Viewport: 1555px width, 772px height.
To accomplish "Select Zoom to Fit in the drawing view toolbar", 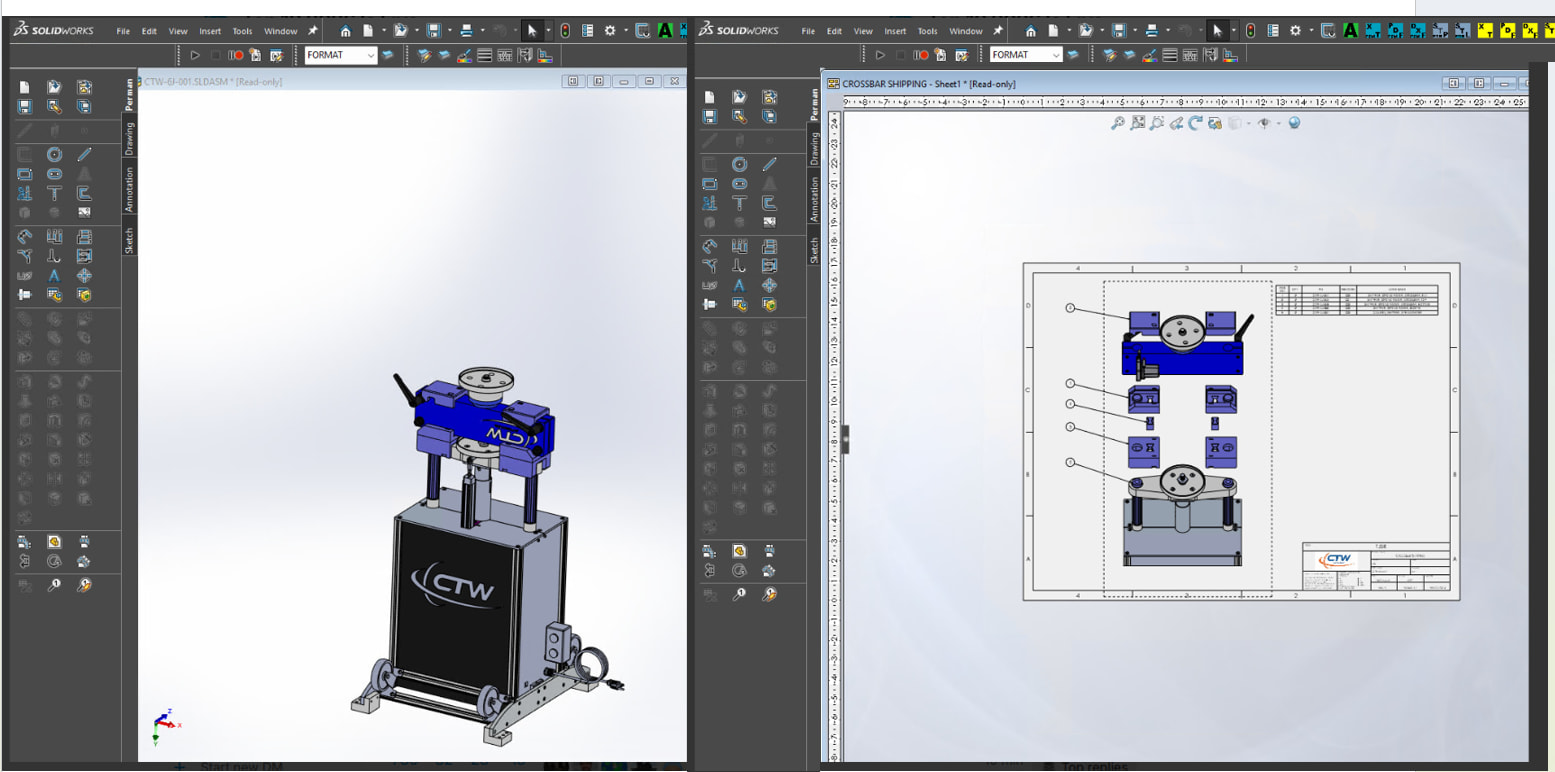I will click(x=1117, y=123).
